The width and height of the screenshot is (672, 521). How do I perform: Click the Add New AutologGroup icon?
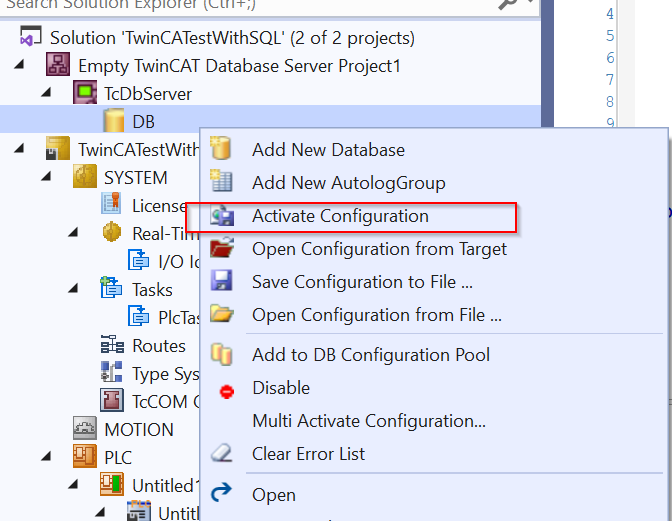pos(221,181)
